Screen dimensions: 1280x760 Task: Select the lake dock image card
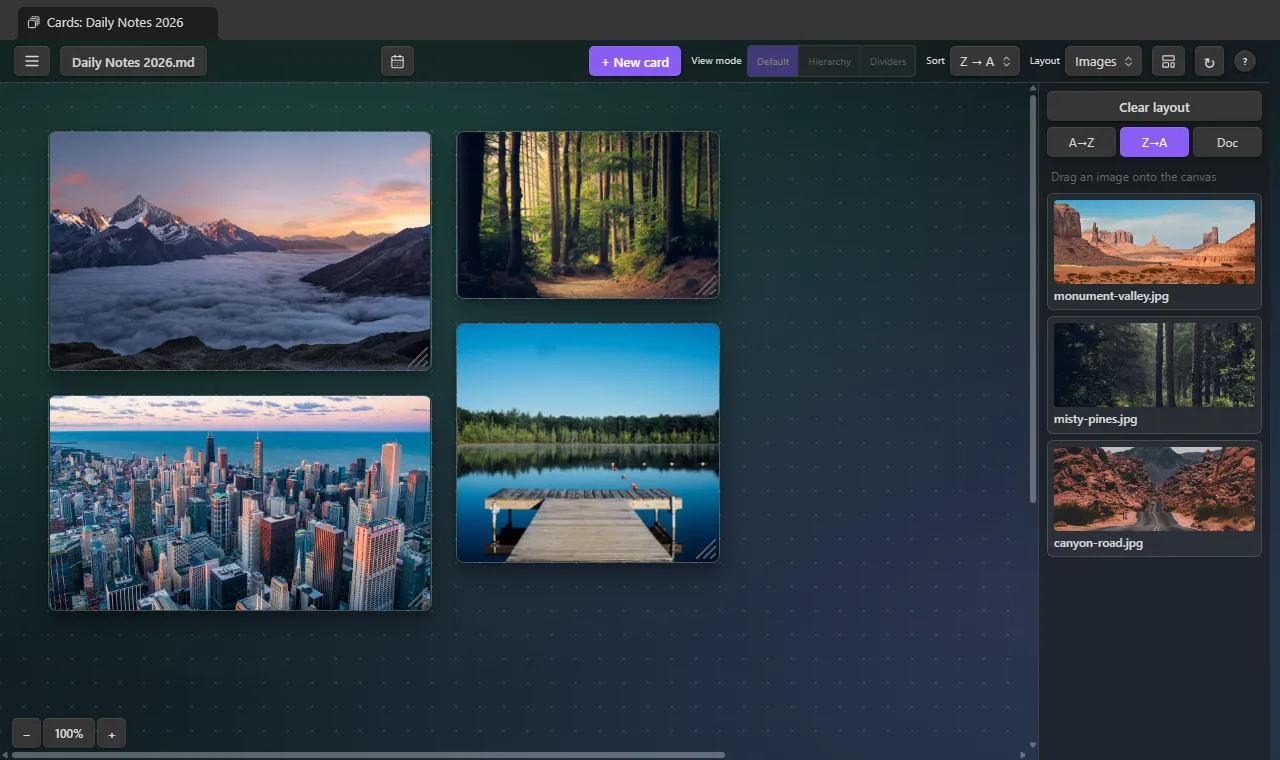[x=588, y=443]
